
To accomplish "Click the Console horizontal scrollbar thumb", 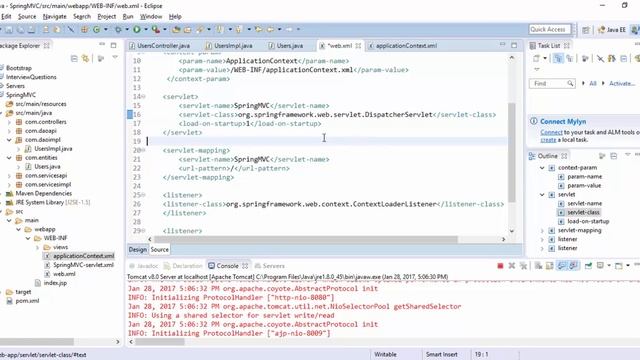I will (x=160, y=342).
